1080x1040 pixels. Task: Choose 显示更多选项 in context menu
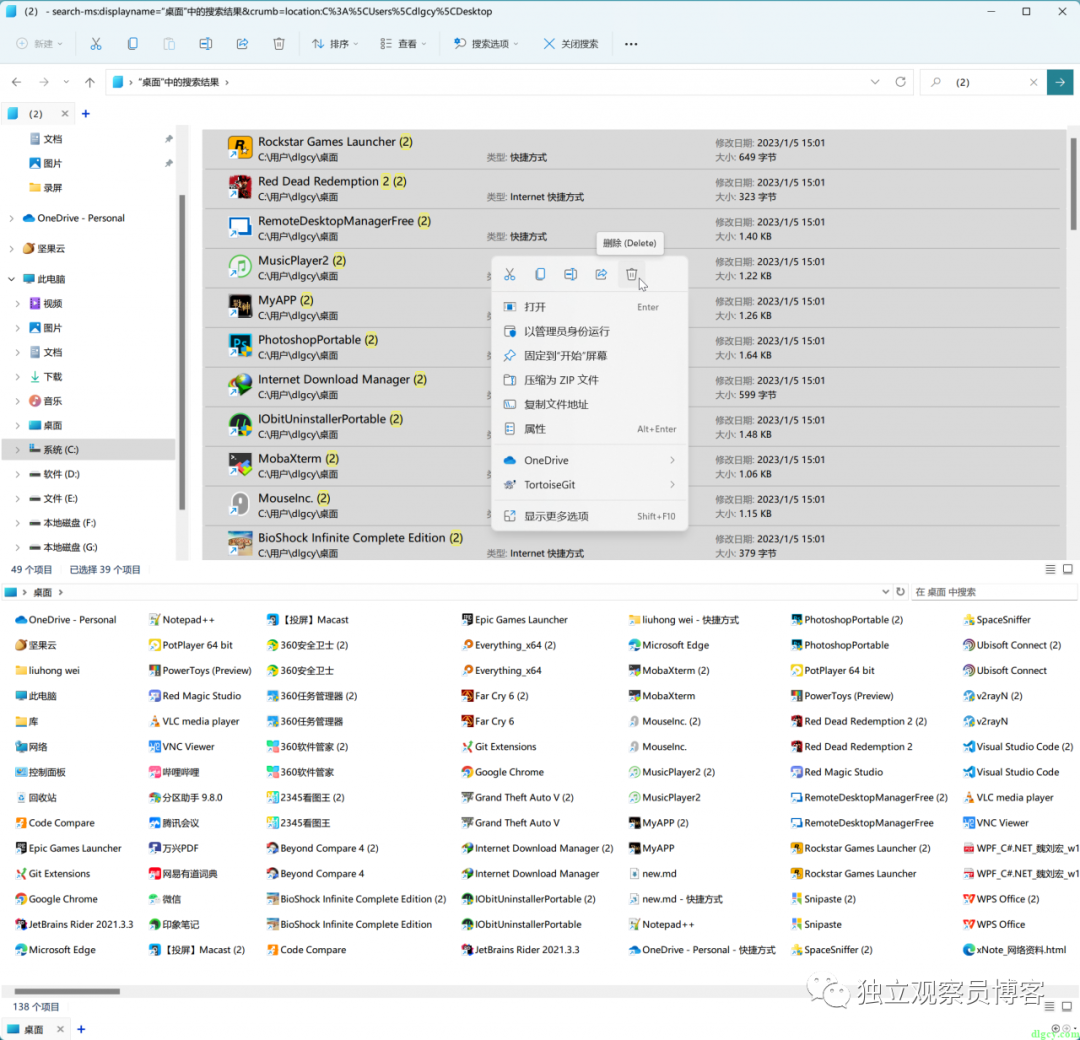pyautogui.click(x=590, y=516)
